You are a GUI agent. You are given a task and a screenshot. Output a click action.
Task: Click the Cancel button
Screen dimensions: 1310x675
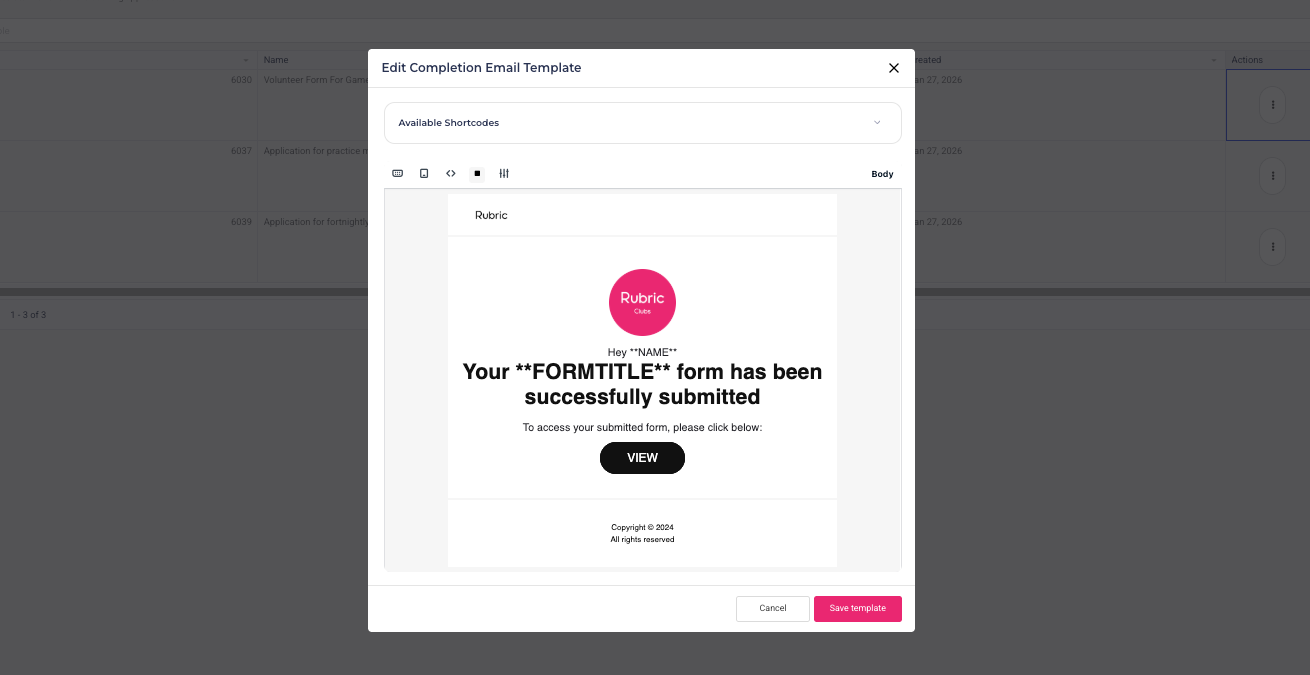(772, 608)
